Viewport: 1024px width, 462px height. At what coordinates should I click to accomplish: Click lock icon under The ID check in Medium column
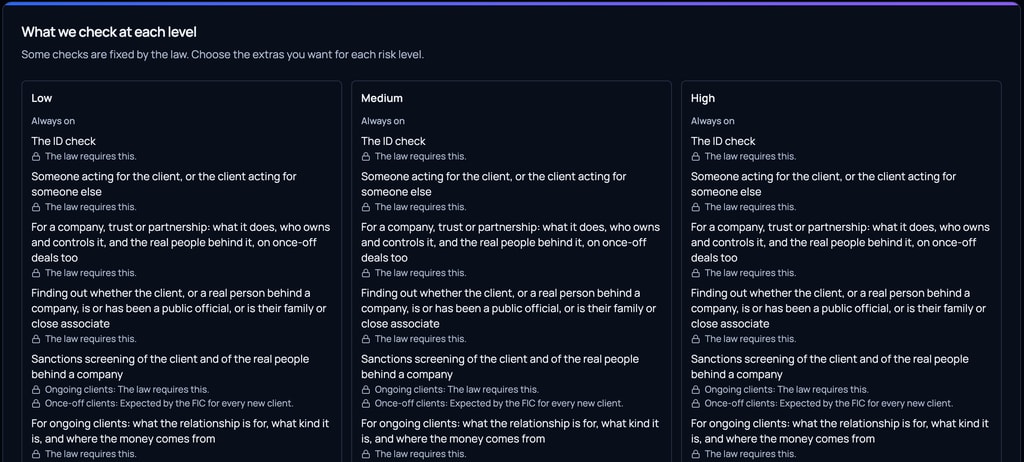point(366,157)
